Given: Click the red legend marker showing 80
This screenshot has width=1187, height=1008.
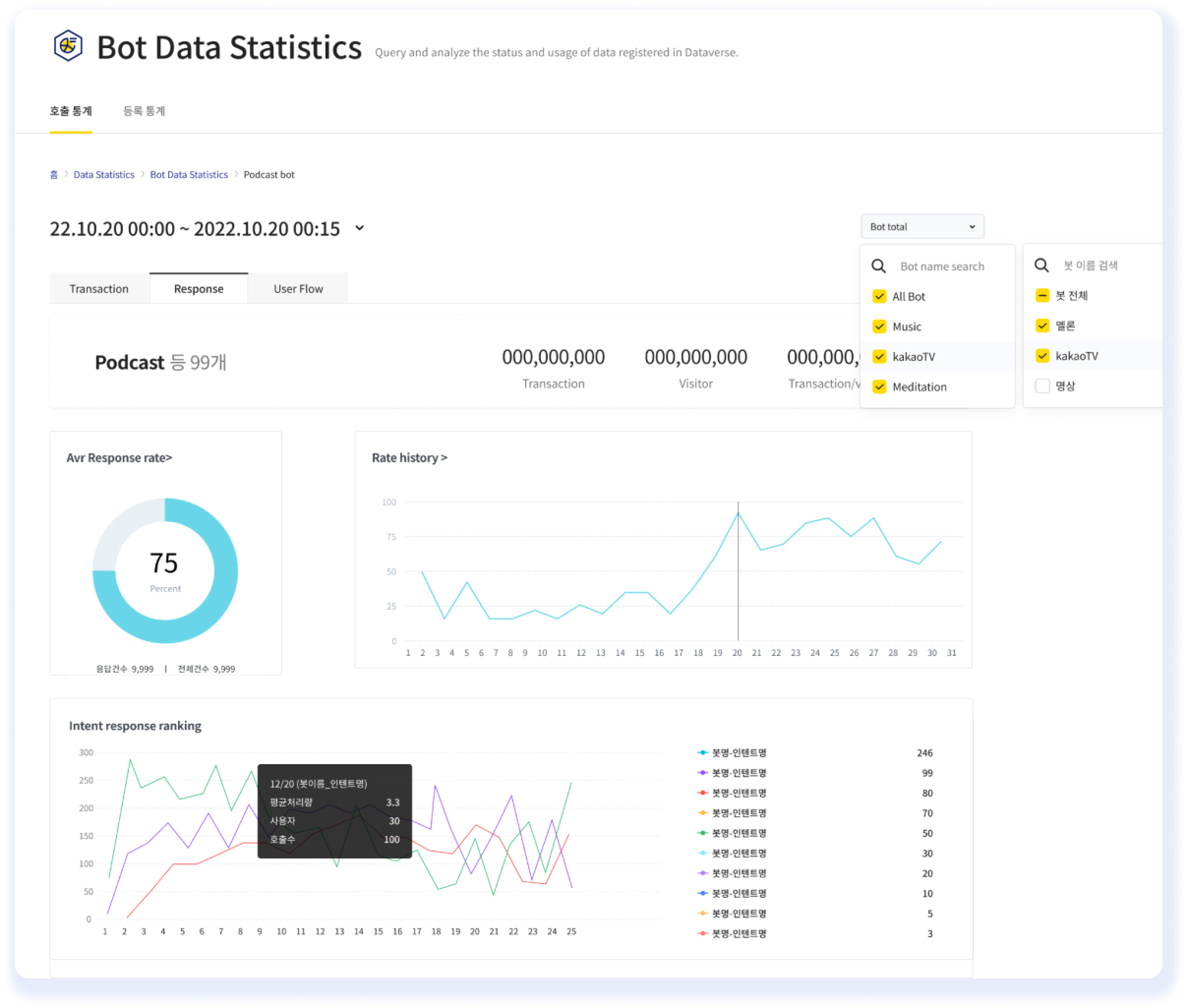Looking at the screenshot, I should pyautogui.click(x=703, y=793).
